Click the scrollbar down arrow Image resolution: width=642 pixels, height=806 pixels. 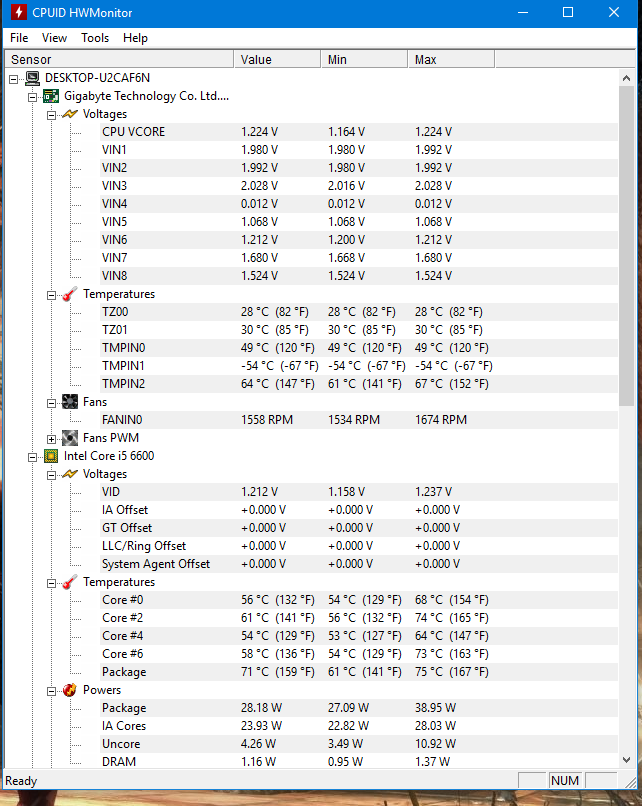[x=626, y=759]
